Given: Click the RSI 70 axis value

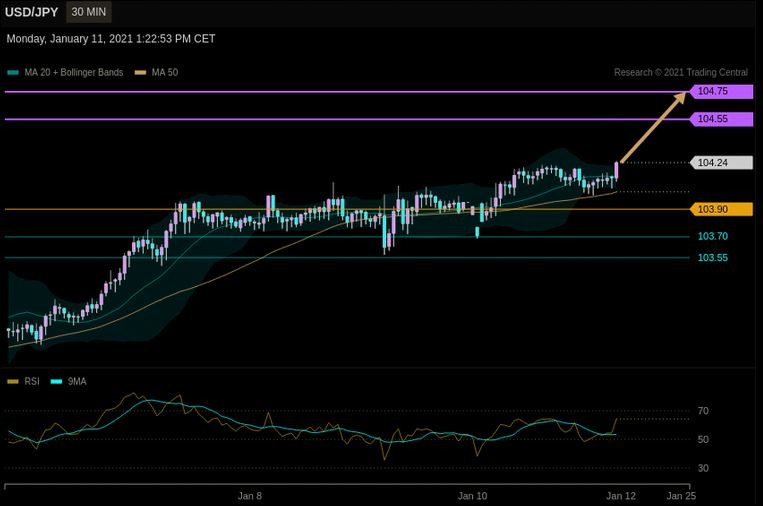Looking at the screenshot, I should pyautogui.click(x=703, y=411).
